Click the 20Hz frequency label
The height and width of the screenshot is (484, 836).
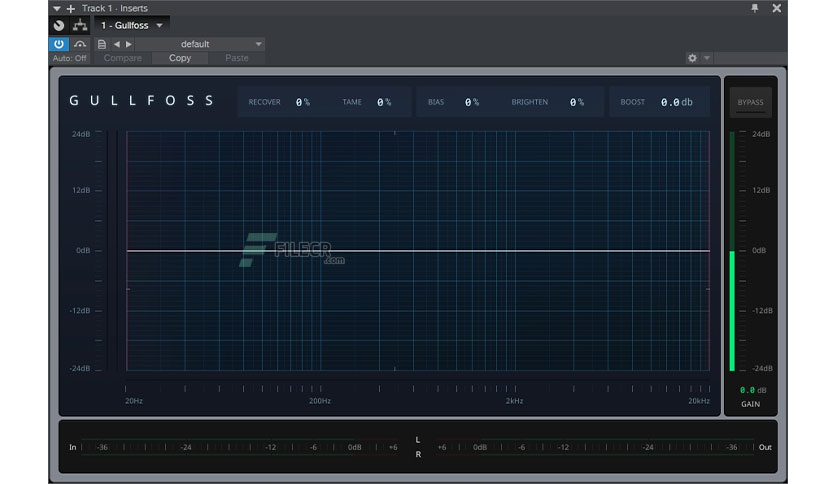(x=134, y=401)
